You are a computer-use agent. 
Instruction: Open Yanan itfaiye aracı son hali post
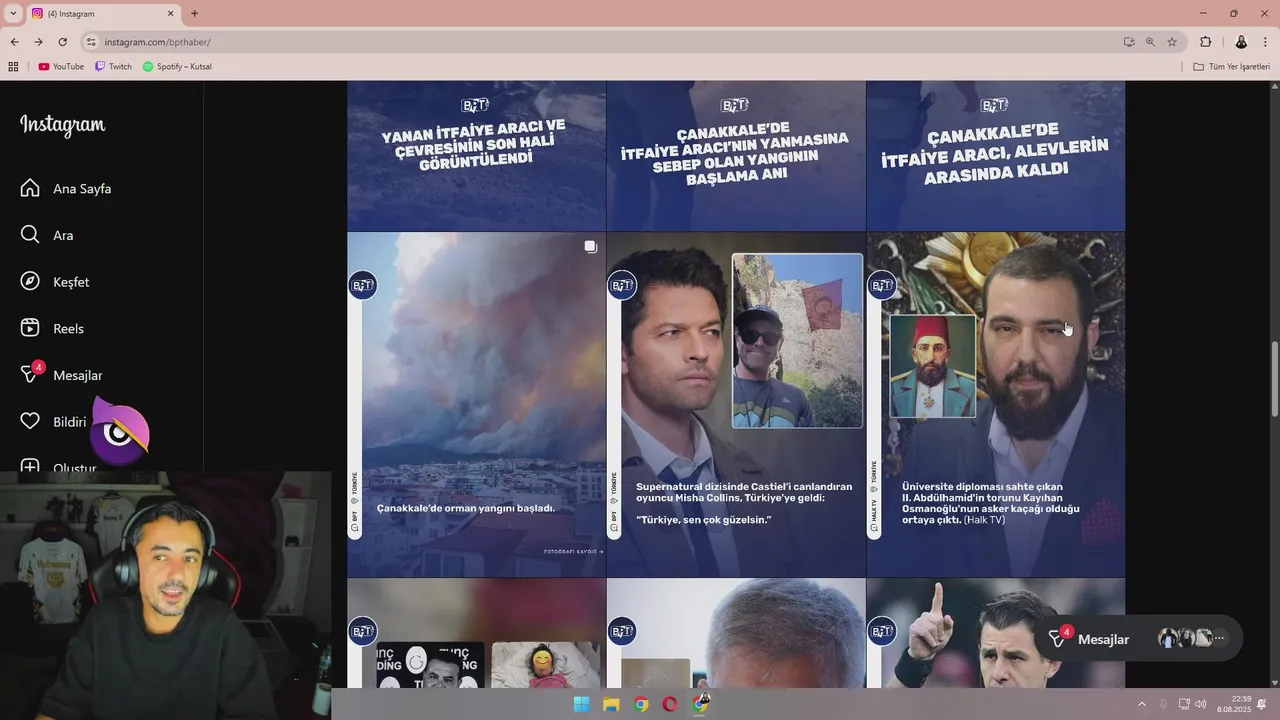[476, 156]
